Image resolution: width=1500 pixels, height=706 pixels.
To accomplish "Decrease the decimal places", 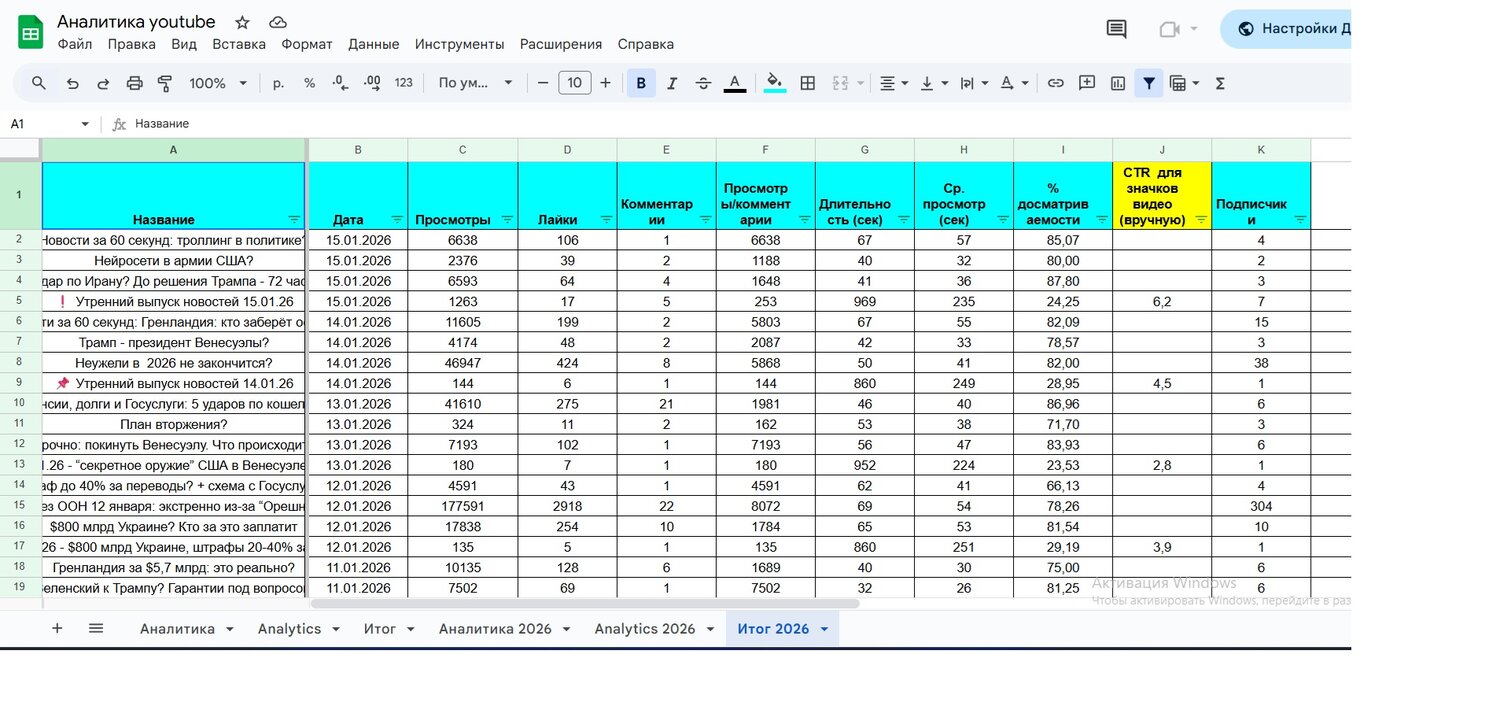I will click(340, 83).
